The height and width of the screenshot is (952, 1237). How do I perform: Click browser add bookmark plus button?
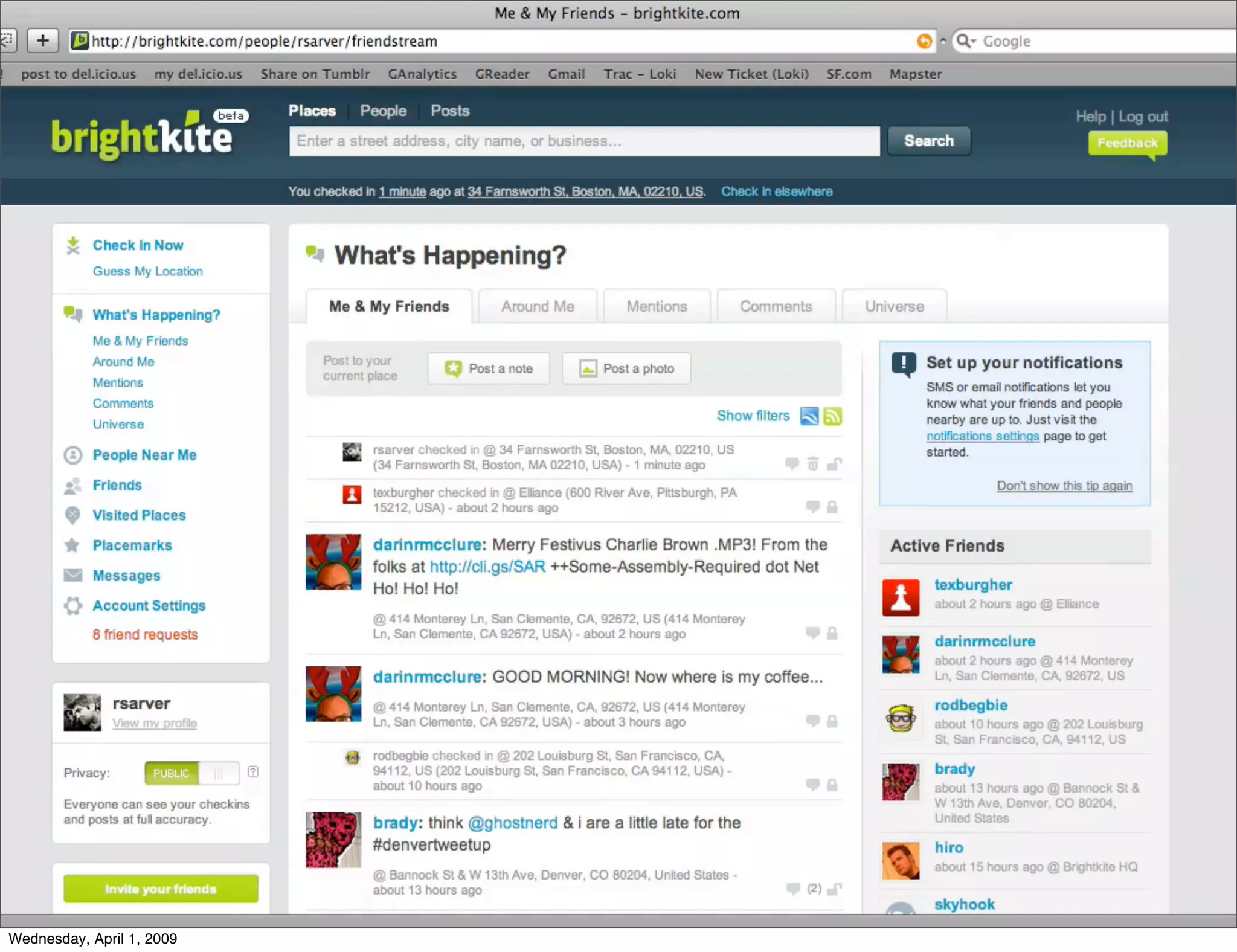(42, 40)
